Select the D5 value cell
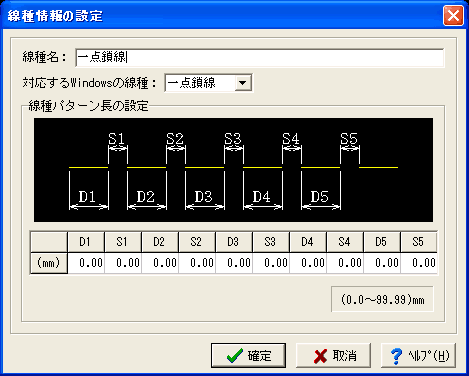The height and width of the screenshot is (376, 469). pos(382,263)
